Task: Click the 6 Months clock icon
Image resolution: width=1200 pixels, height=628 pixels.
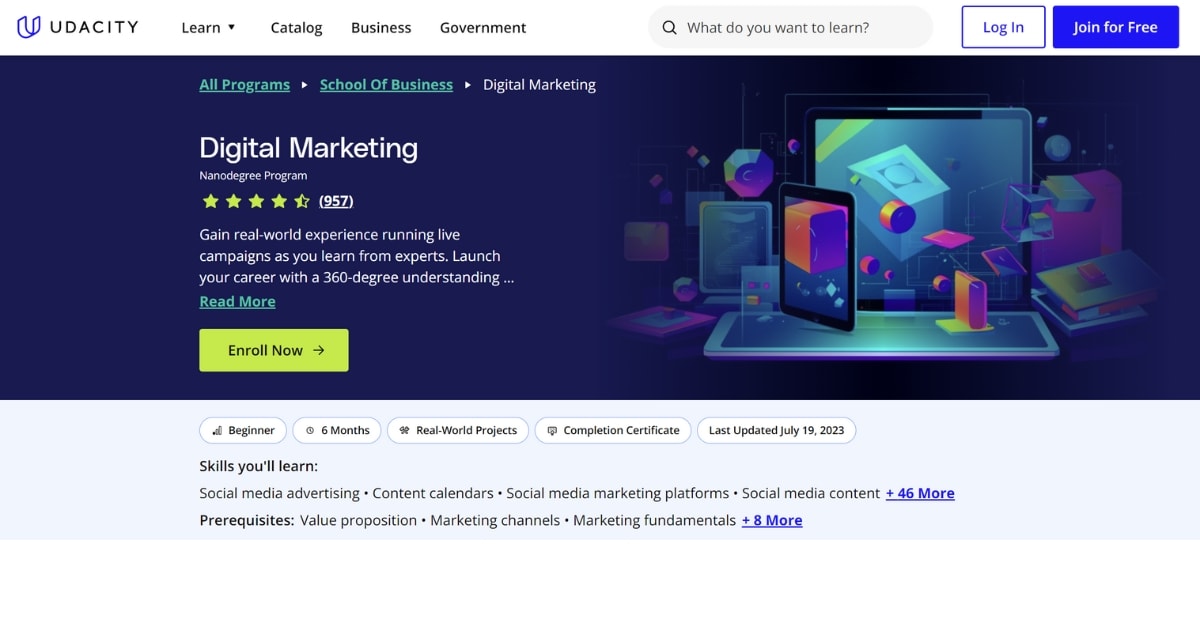Action: click(310, 431)
